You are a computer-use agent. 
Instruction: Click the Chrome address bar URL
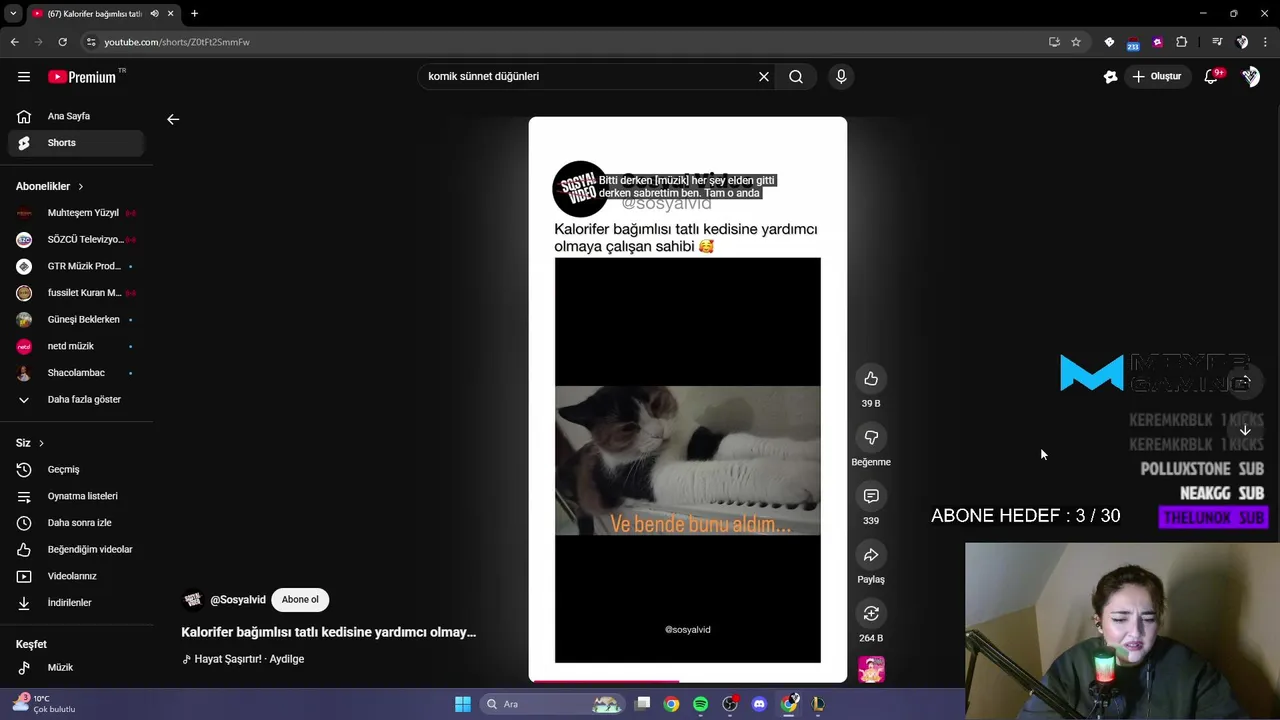click(177, 42)
